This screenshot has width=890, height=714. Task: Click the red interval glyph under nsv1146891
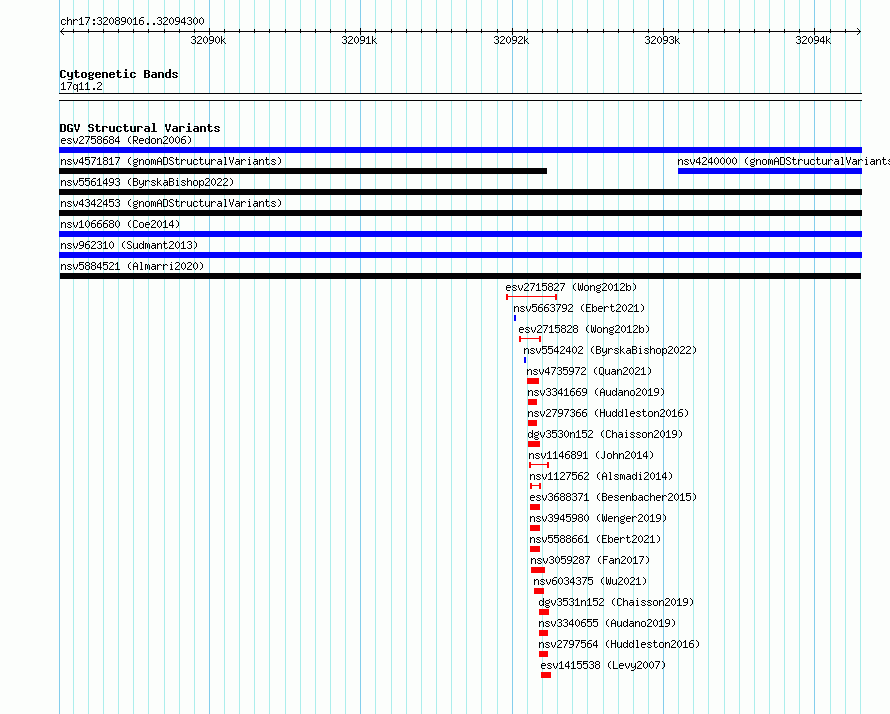[539, 465]
